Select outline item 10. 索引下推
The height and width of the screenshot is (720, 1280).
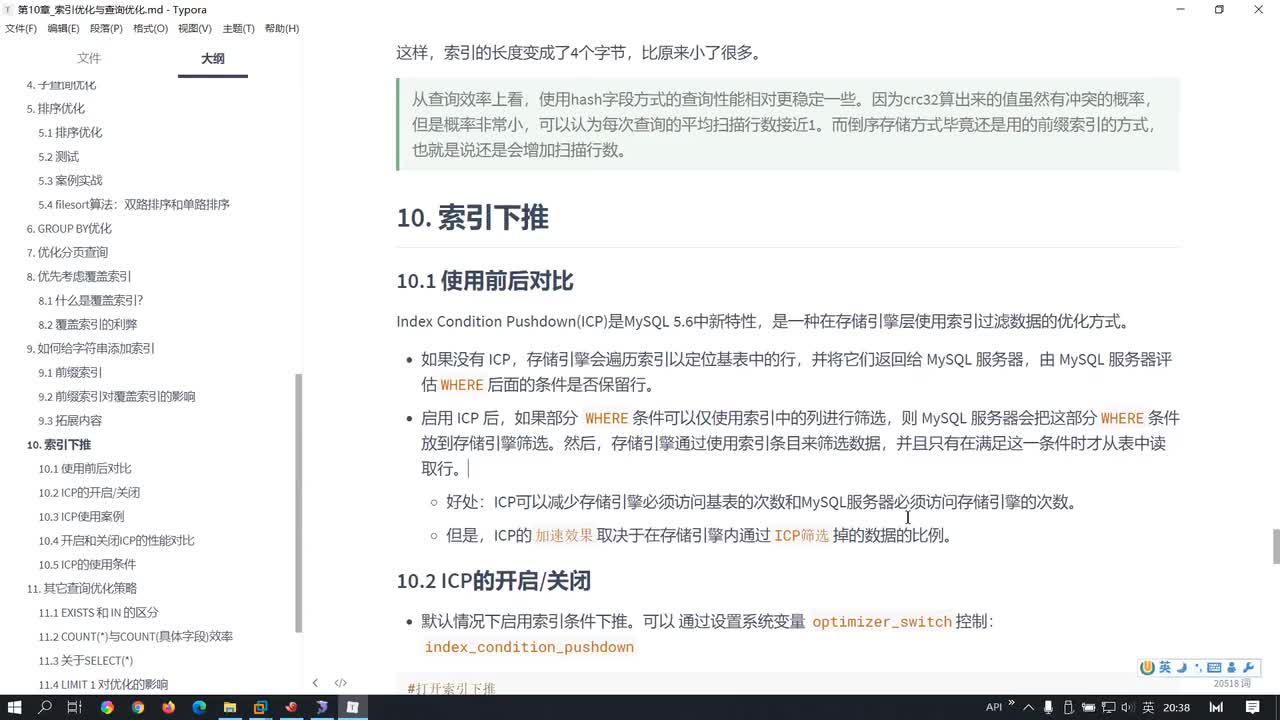tap(59, 444)
